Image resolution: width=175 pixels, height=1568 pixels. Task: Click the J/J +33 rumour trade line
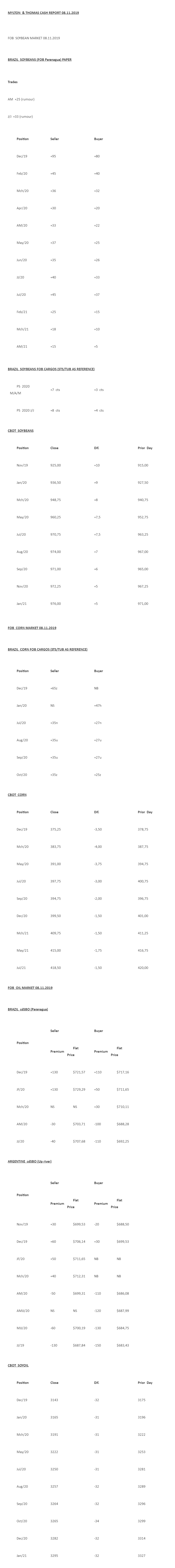(20, 116)
